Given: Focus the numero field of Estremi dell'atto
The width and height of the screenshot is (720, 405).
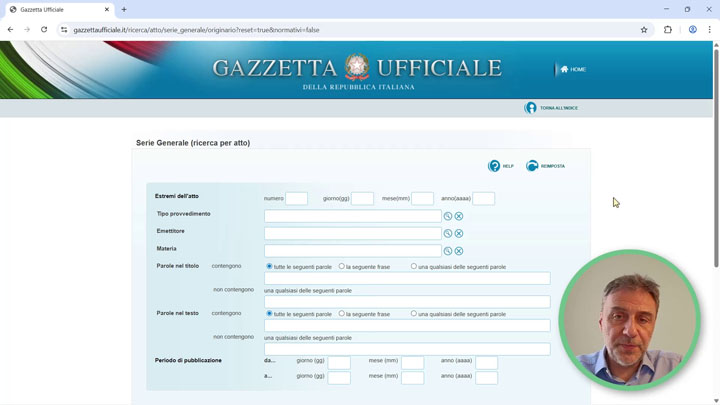Looking at the screenshot, I should tap(297, 198).
